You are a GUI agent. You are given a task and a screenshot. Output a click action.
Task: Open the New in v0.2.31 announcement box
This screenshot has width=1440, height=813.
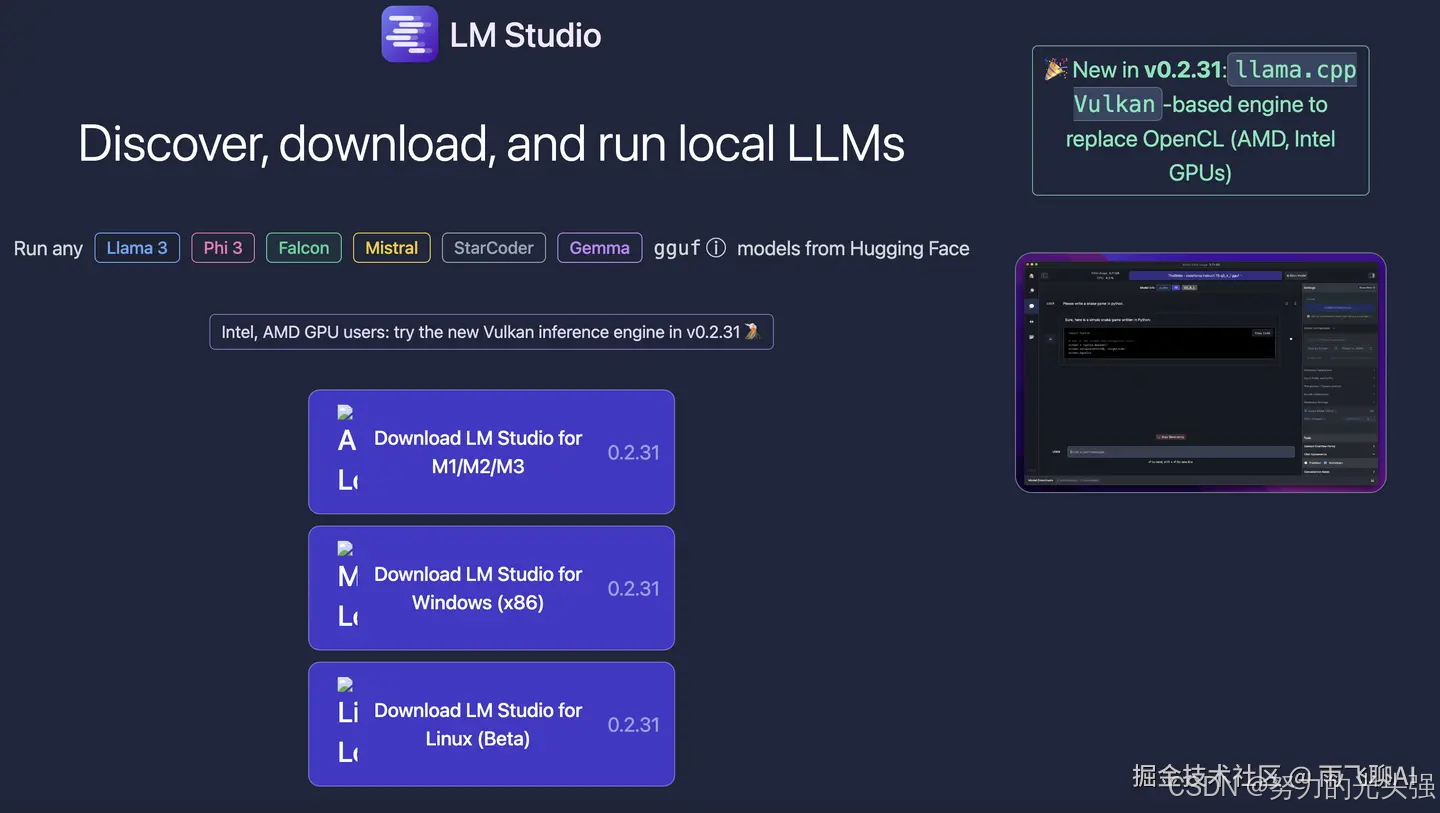(1200, 120)
